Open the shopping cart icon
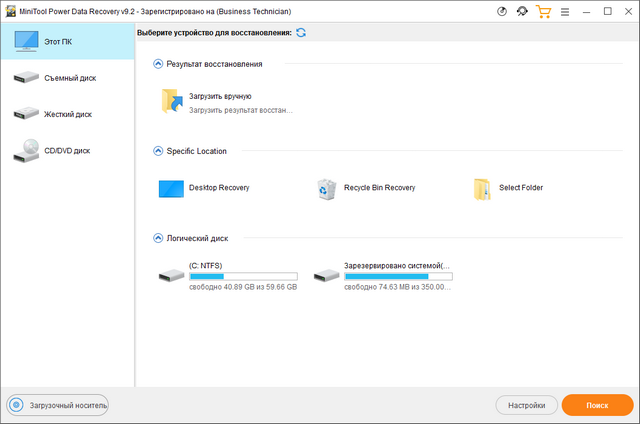This screenshot has width=640, height=424. [544, 11]
